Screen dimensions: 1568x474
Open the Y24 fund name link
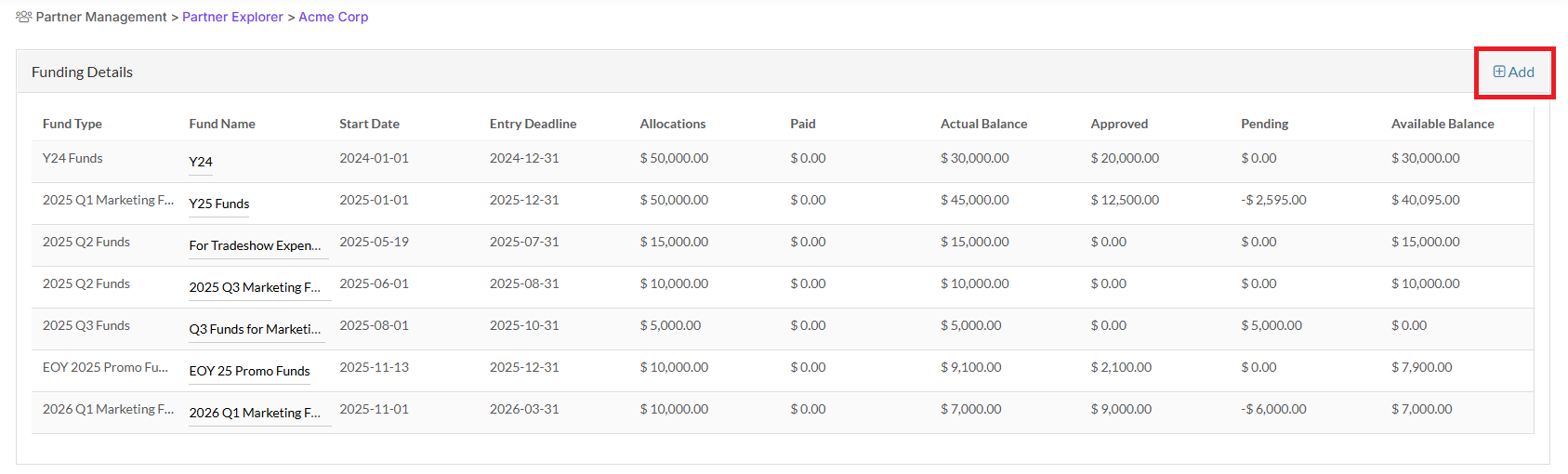[x=201, y=162]
